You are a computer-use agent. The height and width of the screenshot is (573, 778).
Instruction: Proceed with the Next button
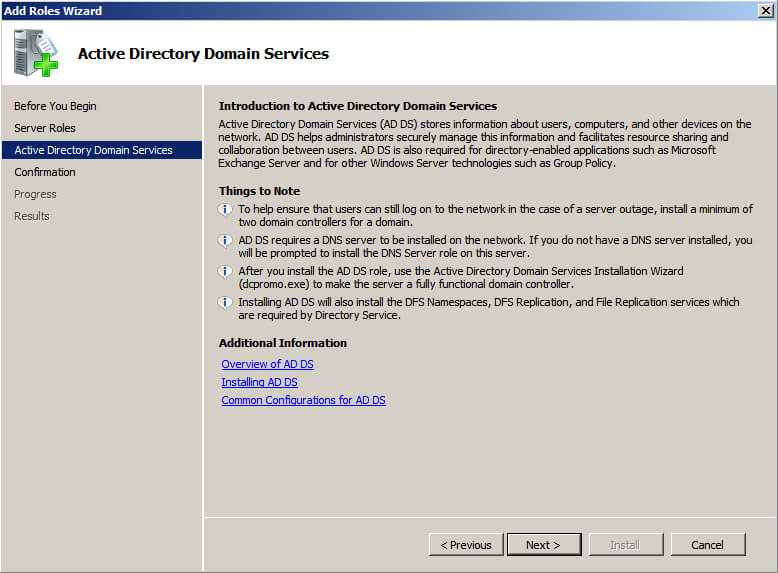tap(544, 545)
